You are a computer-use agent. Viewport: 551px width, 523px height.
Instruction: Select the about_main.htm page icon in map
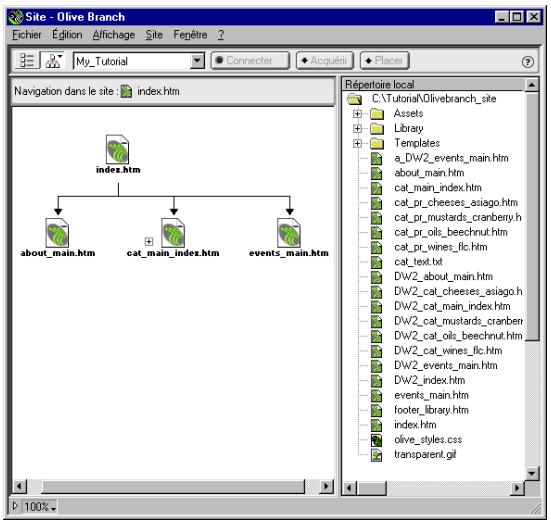(x=57, y=233)
